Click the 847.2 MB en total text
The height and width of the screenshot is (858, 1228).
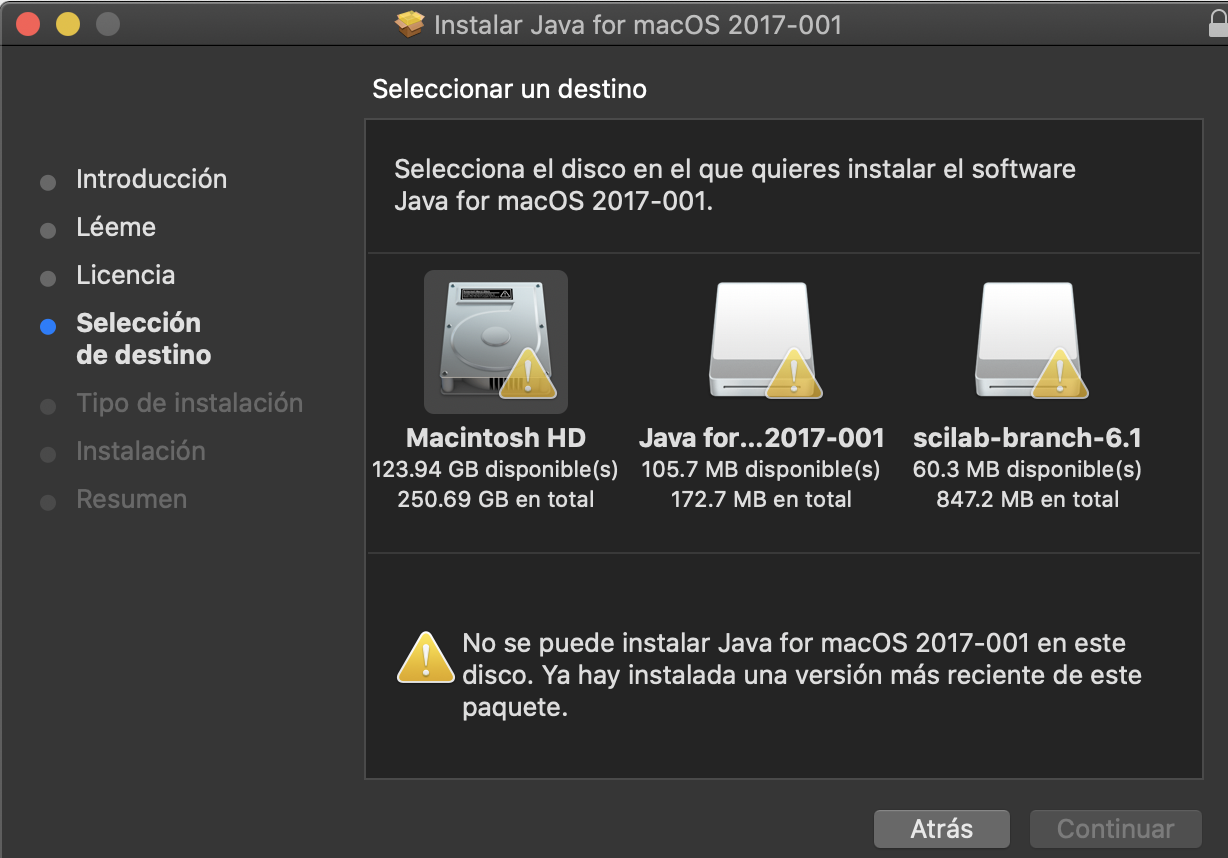pos(1027,499)
